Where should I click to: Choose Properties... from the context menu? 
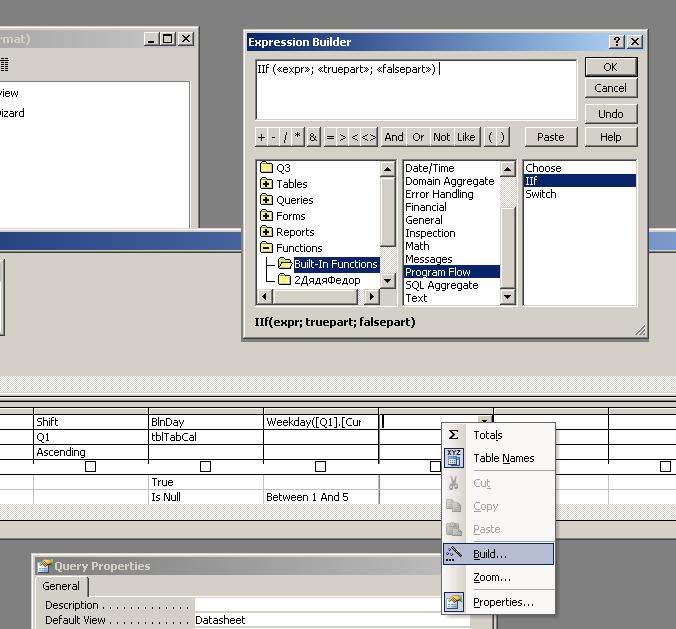tap(498, 602)
